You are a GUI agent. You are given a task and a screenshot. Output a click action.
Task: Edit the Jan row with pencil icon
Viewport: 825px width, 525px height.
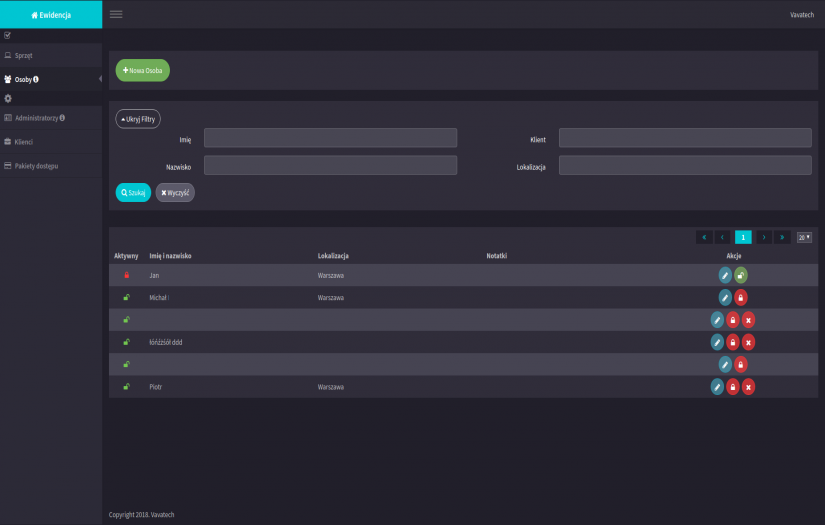(725, 275)
